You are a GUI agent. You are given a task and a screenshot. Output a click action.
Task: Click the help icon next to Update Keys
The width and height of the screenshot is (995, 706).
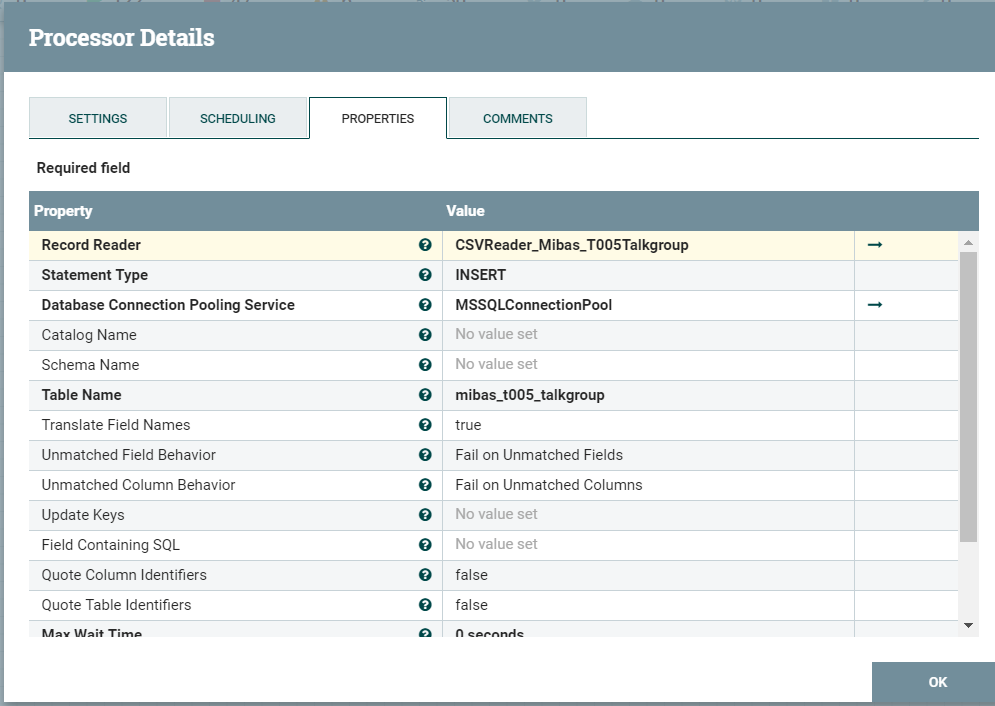pyautogui.click(x=425, y=514)
